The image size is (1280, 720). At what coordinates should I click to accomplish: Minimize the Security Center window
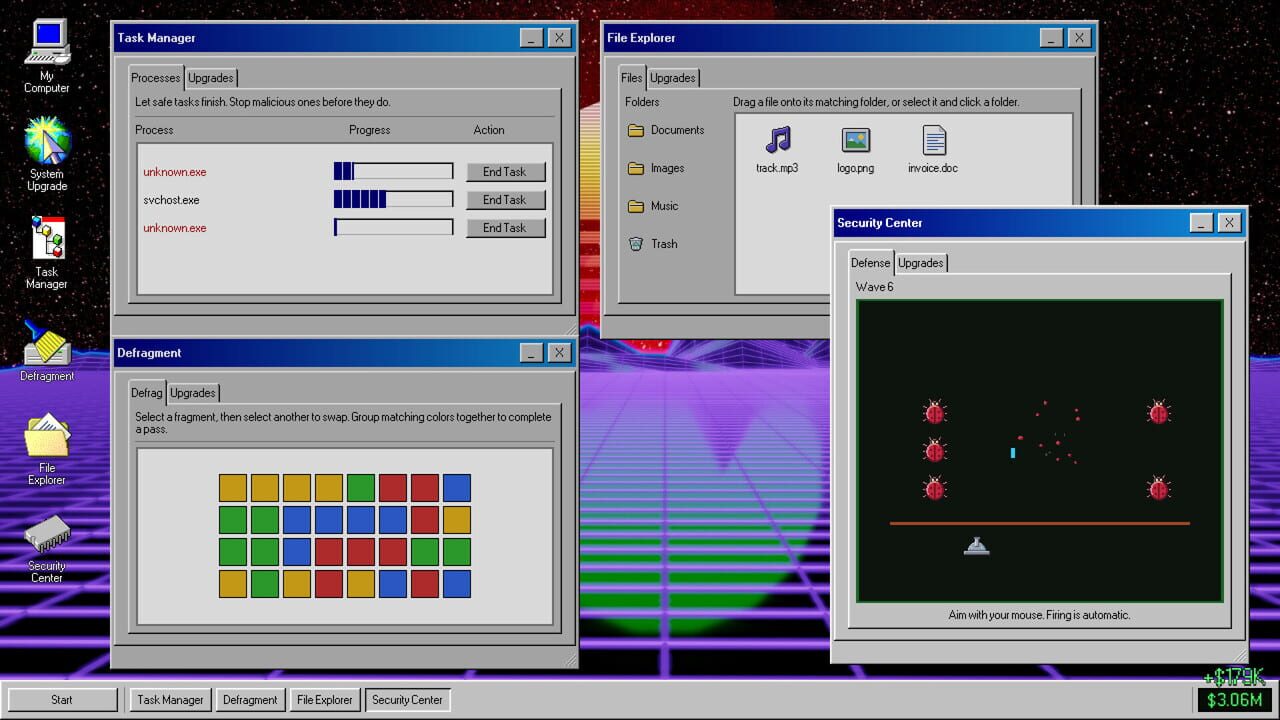click(x=1202, y=223)
